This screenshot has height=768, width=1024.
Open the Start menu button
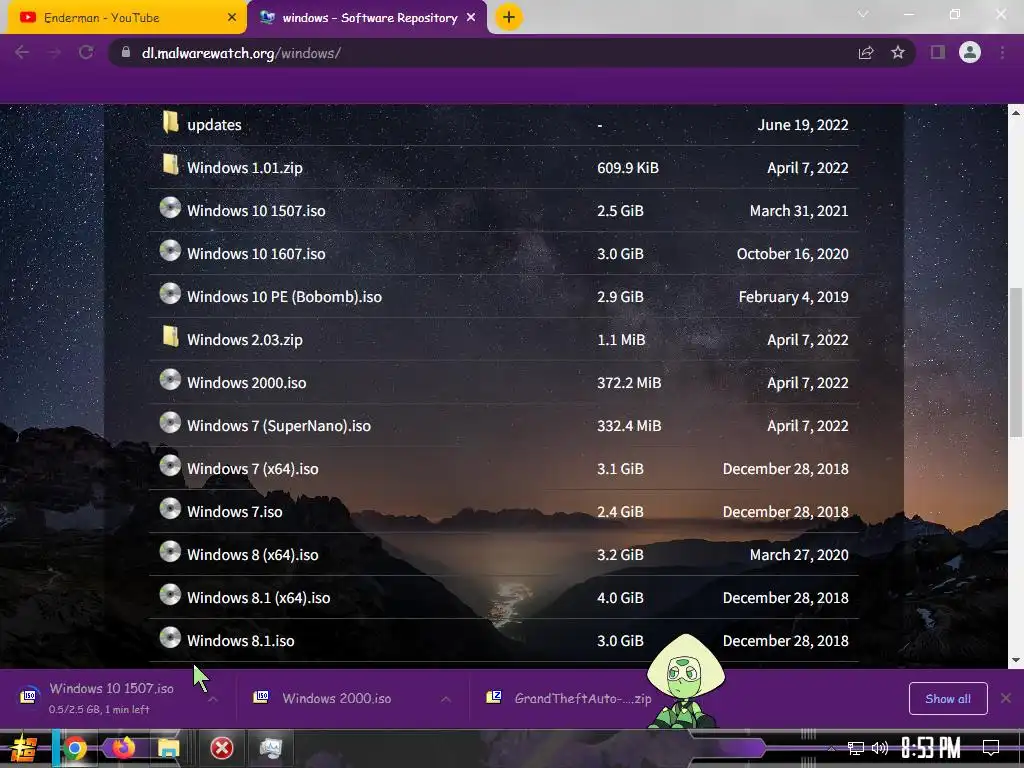click(23, 749)
